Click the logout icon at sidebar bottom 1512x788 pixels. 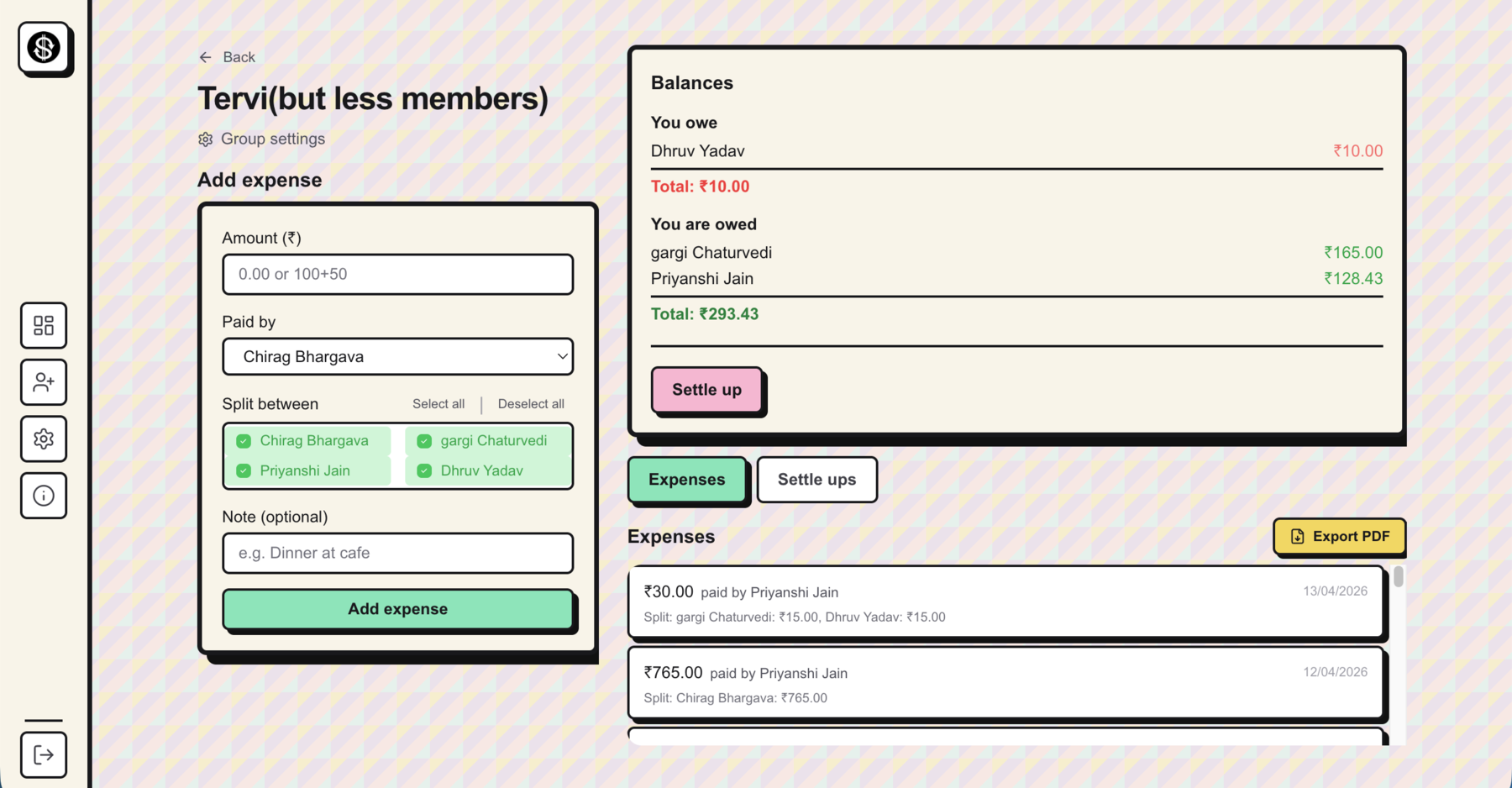[44, 754]
